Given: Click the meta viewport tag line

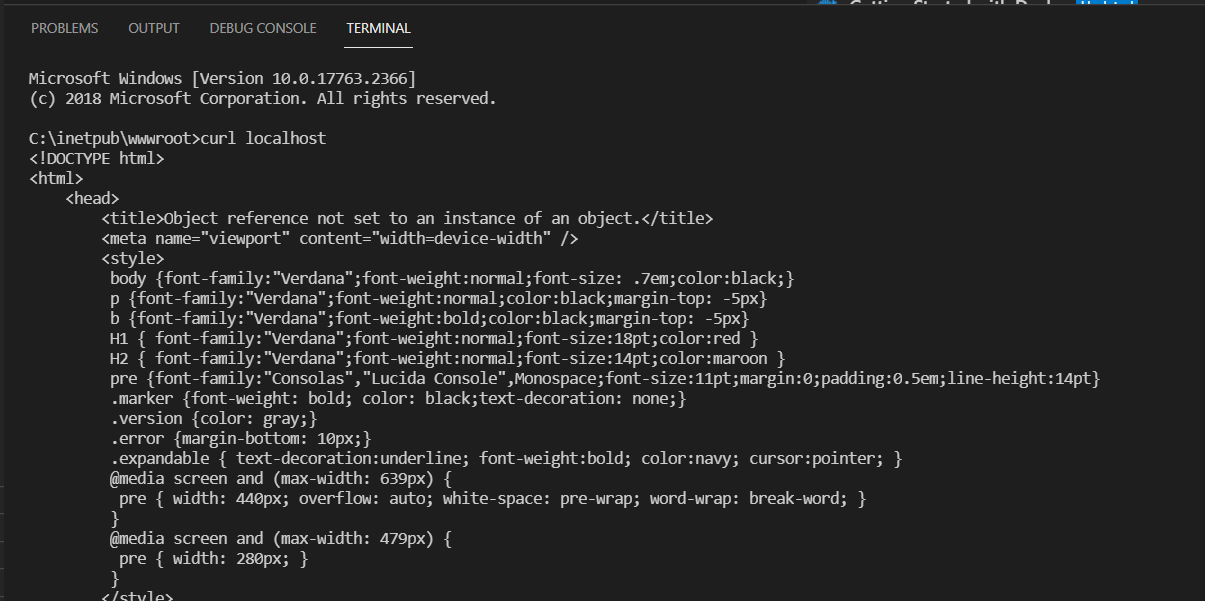Looking at the screenshot, I should tap(339, 238).
